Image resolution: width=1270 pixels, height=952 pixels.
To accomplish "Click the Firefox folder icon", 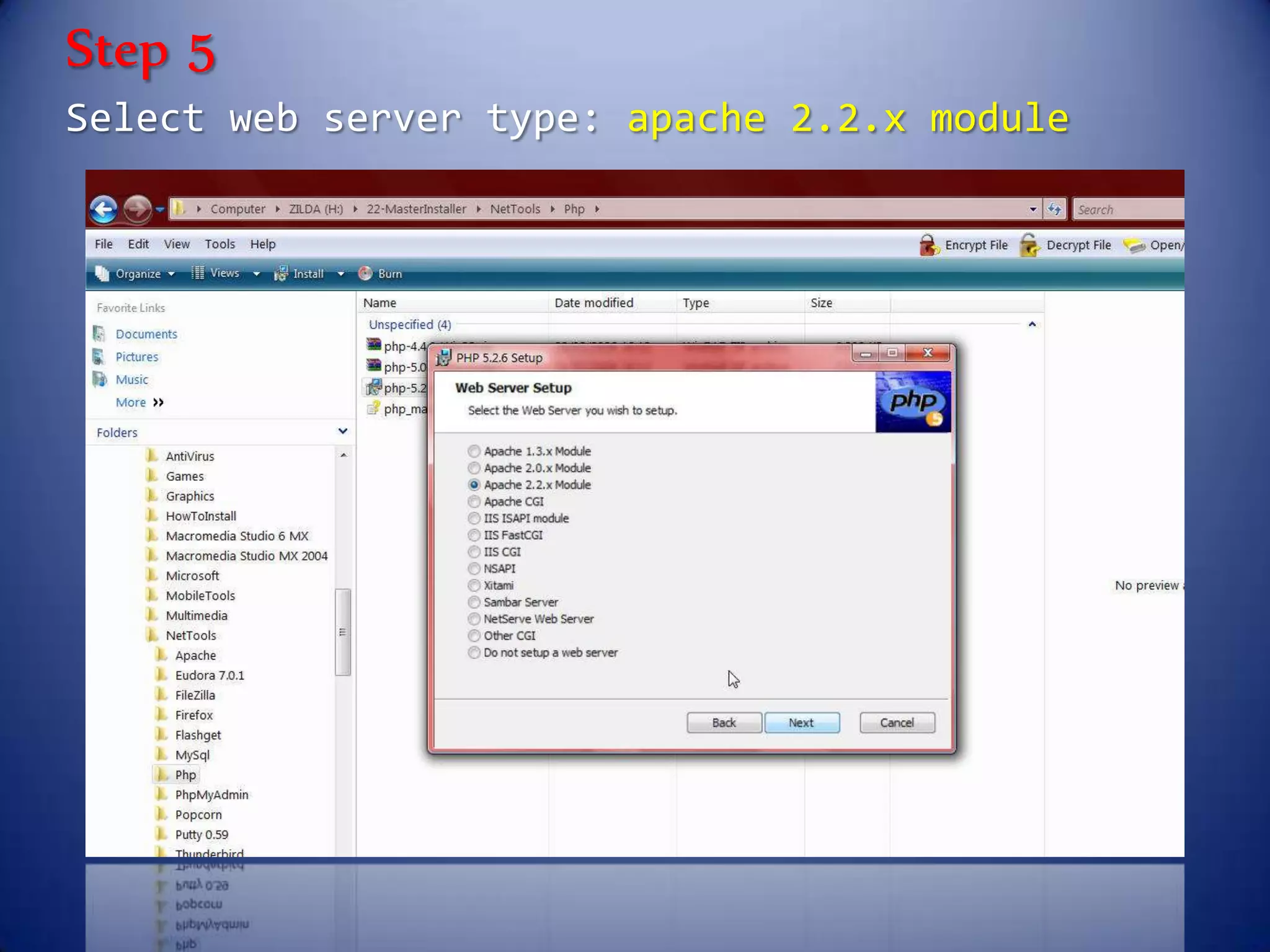I will tap(161, 715).
